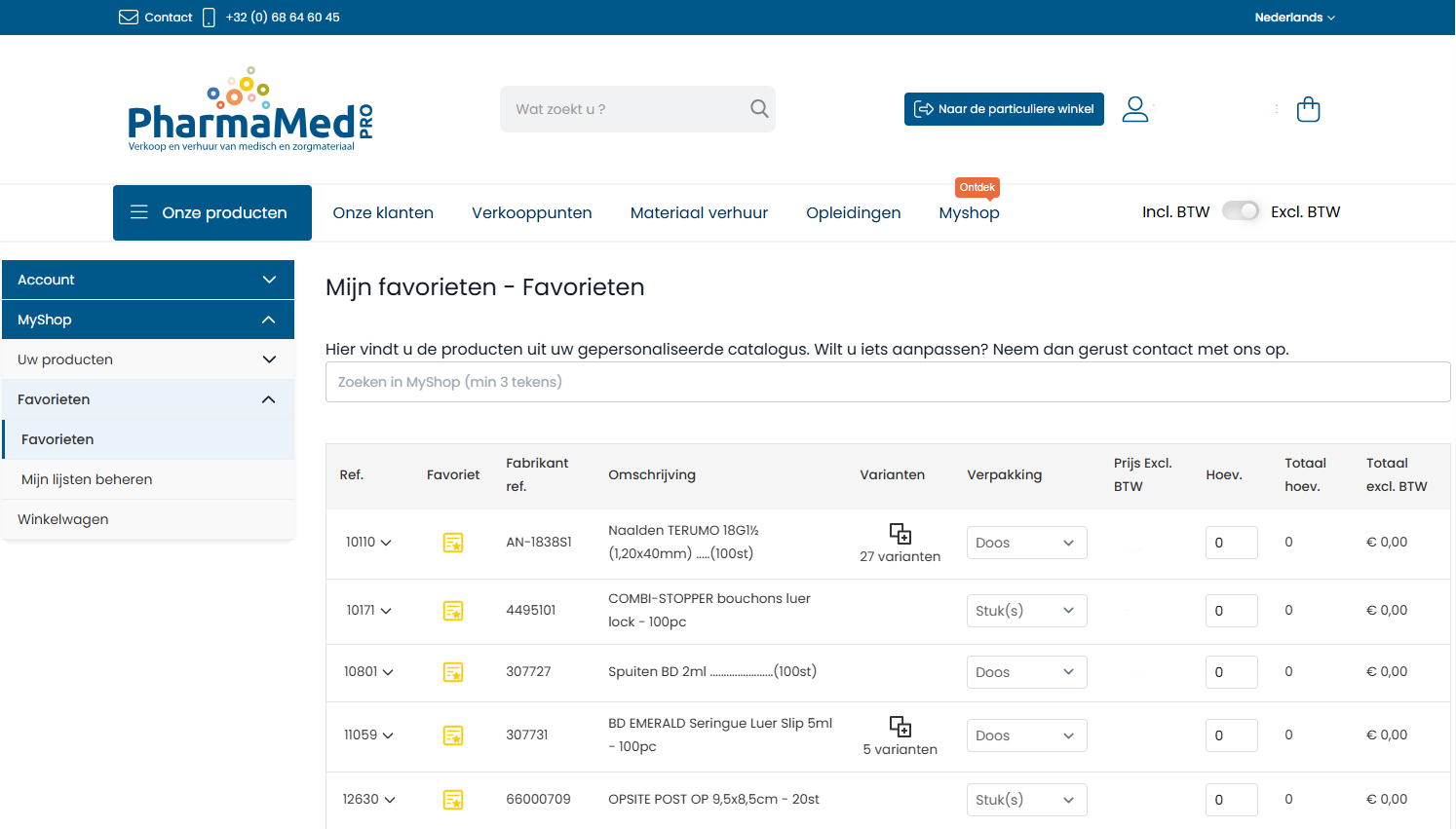Viewport: 1456px width, 829px height.
Task: Click favorite star icon for product 10801
Action: pyautogui.click(x=453, y=672)
